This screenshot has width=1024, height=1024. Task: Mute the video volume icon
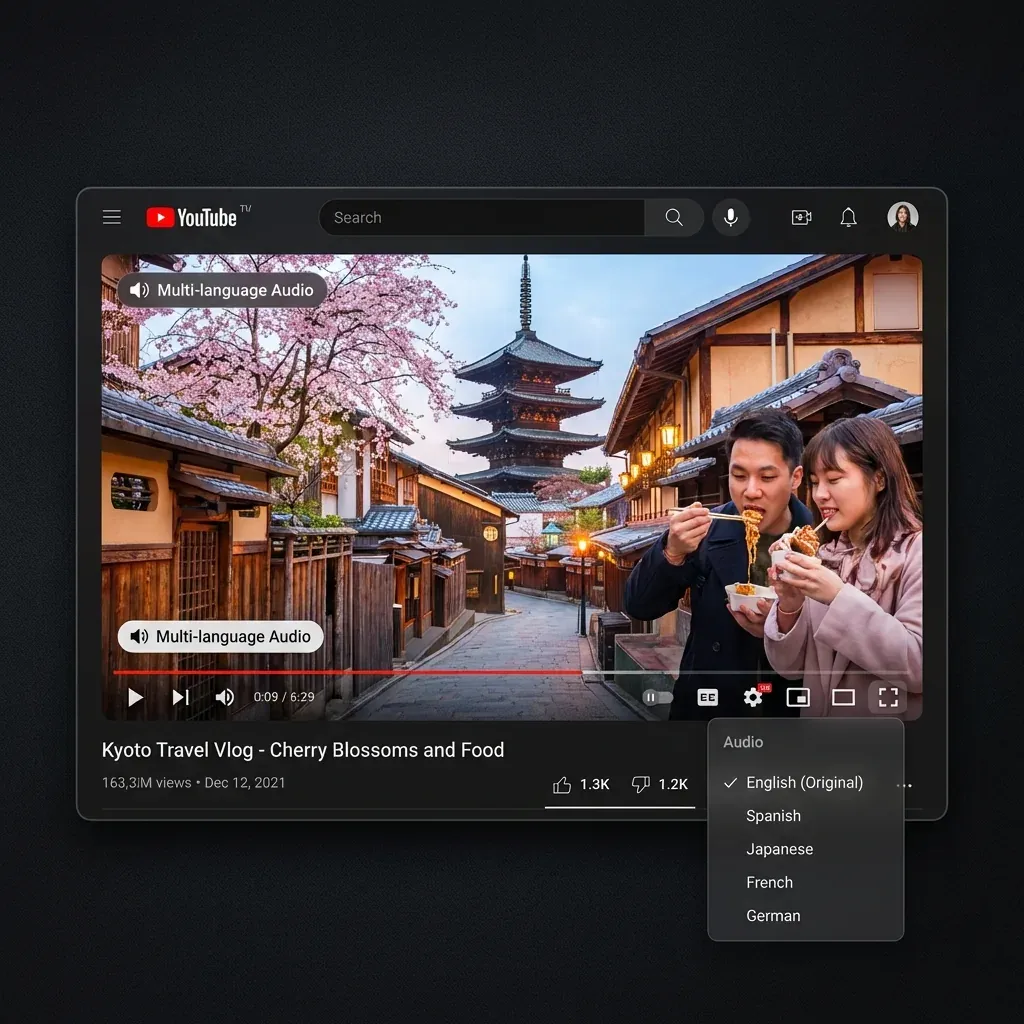point(225,697)
